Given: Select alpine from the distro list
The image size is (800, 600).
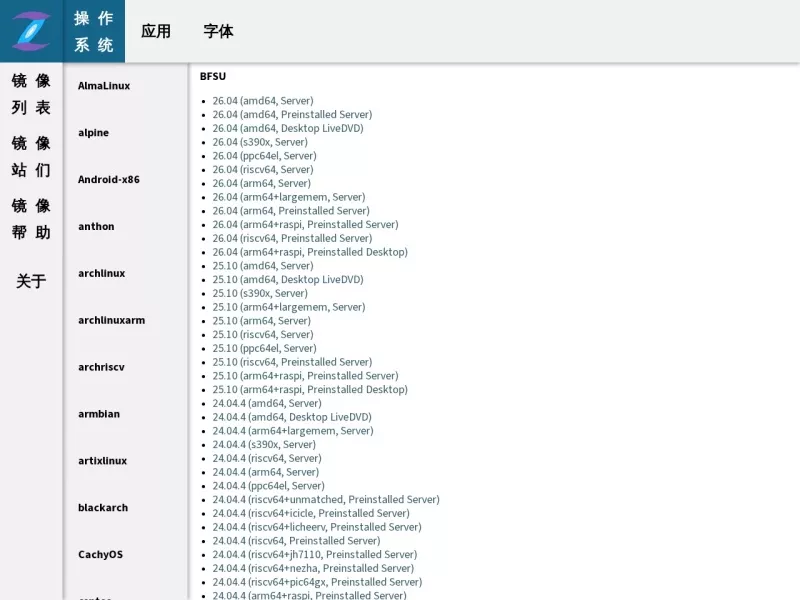Looking at the screenshot, I should click(x=93, y=133).
